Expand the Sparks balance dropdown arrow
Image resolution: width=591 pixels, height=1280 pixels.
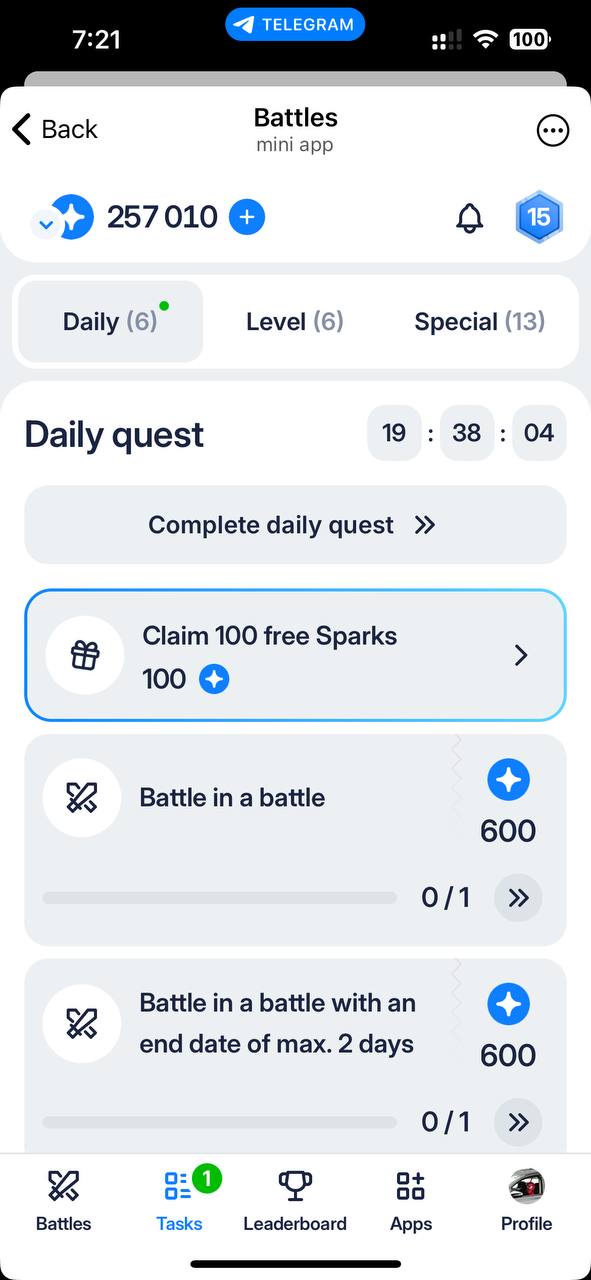(44, 224)
